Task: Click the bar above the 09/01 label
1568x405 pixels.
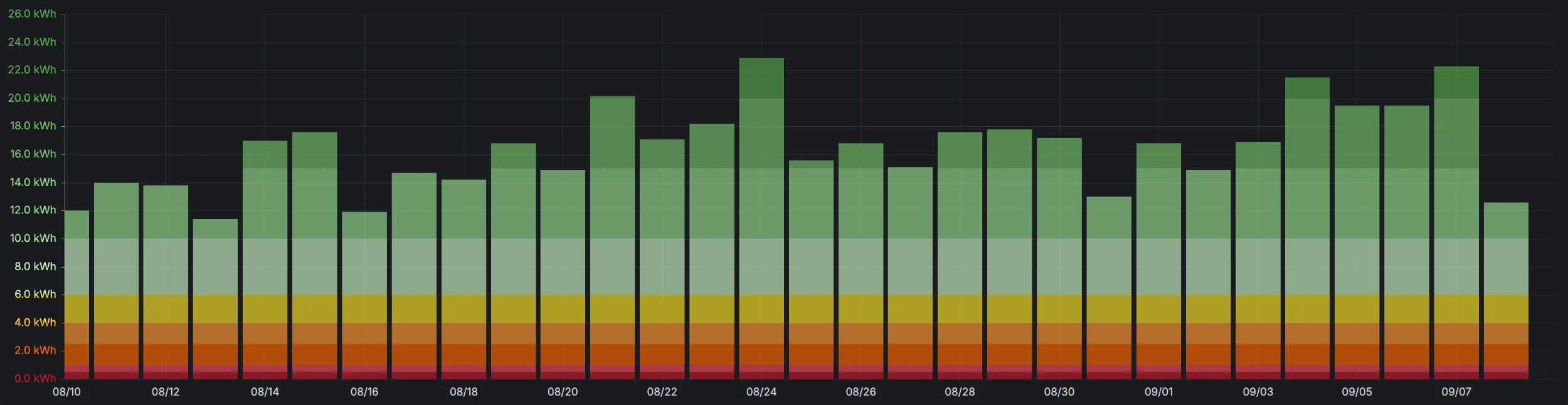Action: 1158,261
